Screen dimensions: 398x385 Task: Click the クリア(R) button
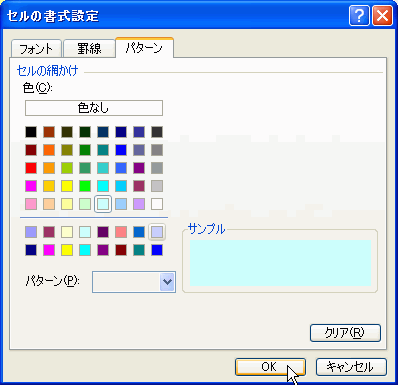pyautogui.click(x=345, y=333)
